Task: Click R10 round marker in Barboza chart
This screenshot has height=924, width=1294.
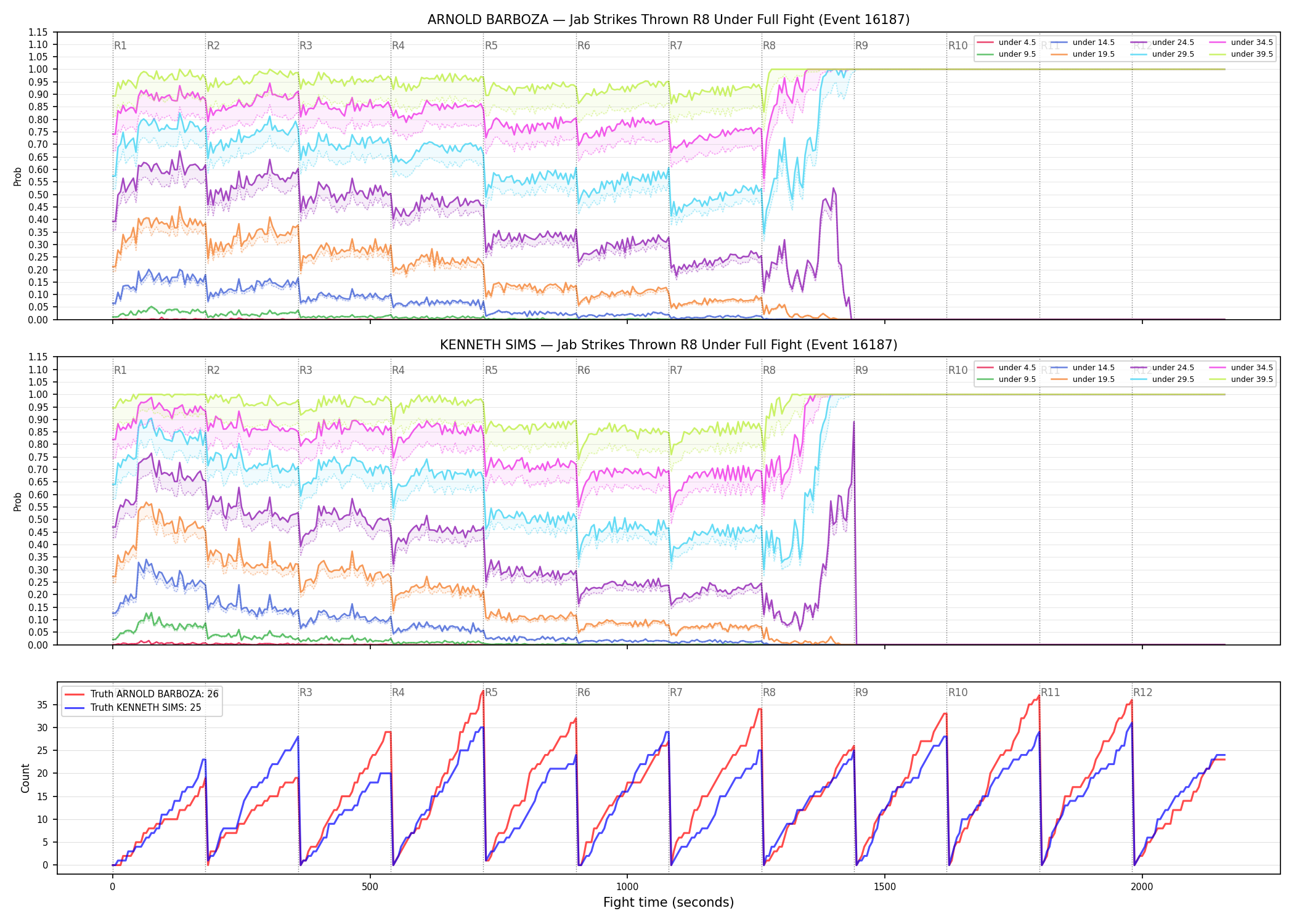Action: point(958,46)
